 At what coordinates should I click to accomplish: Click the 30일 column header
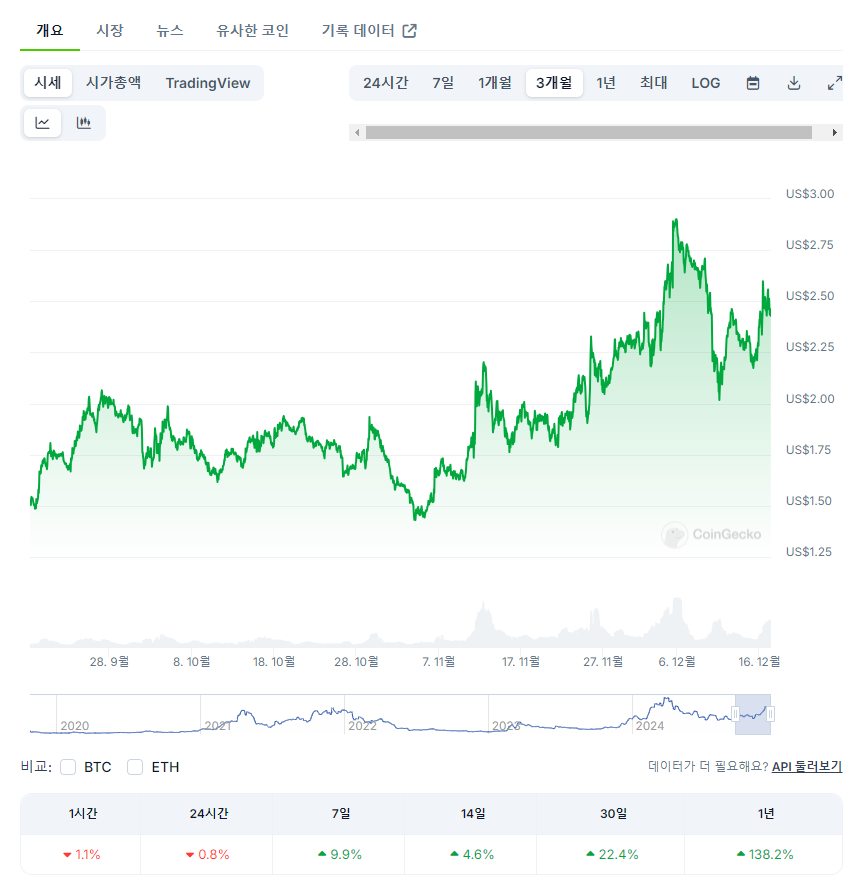(613, 814)
